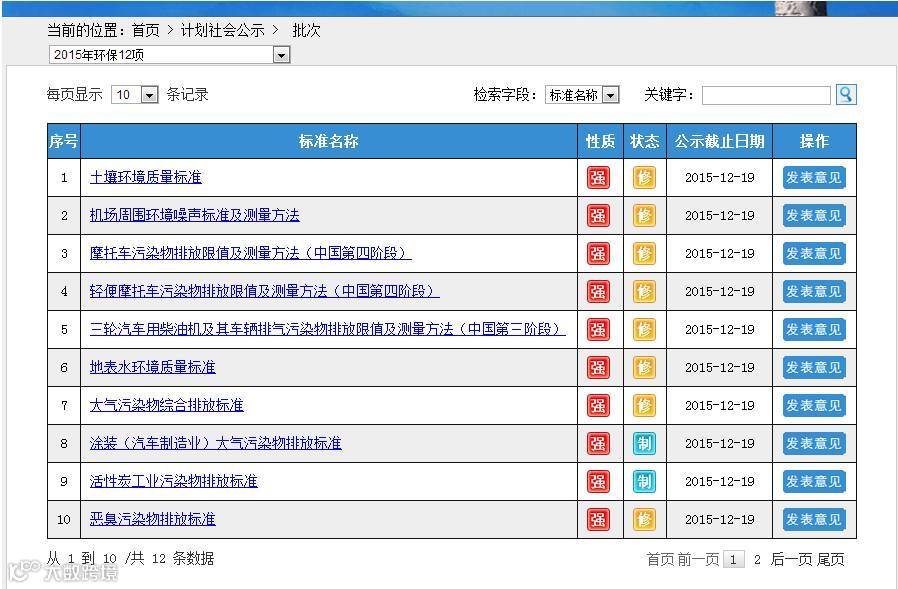Go to pagination 首页
898x589 pixels.
click(660, 559)
